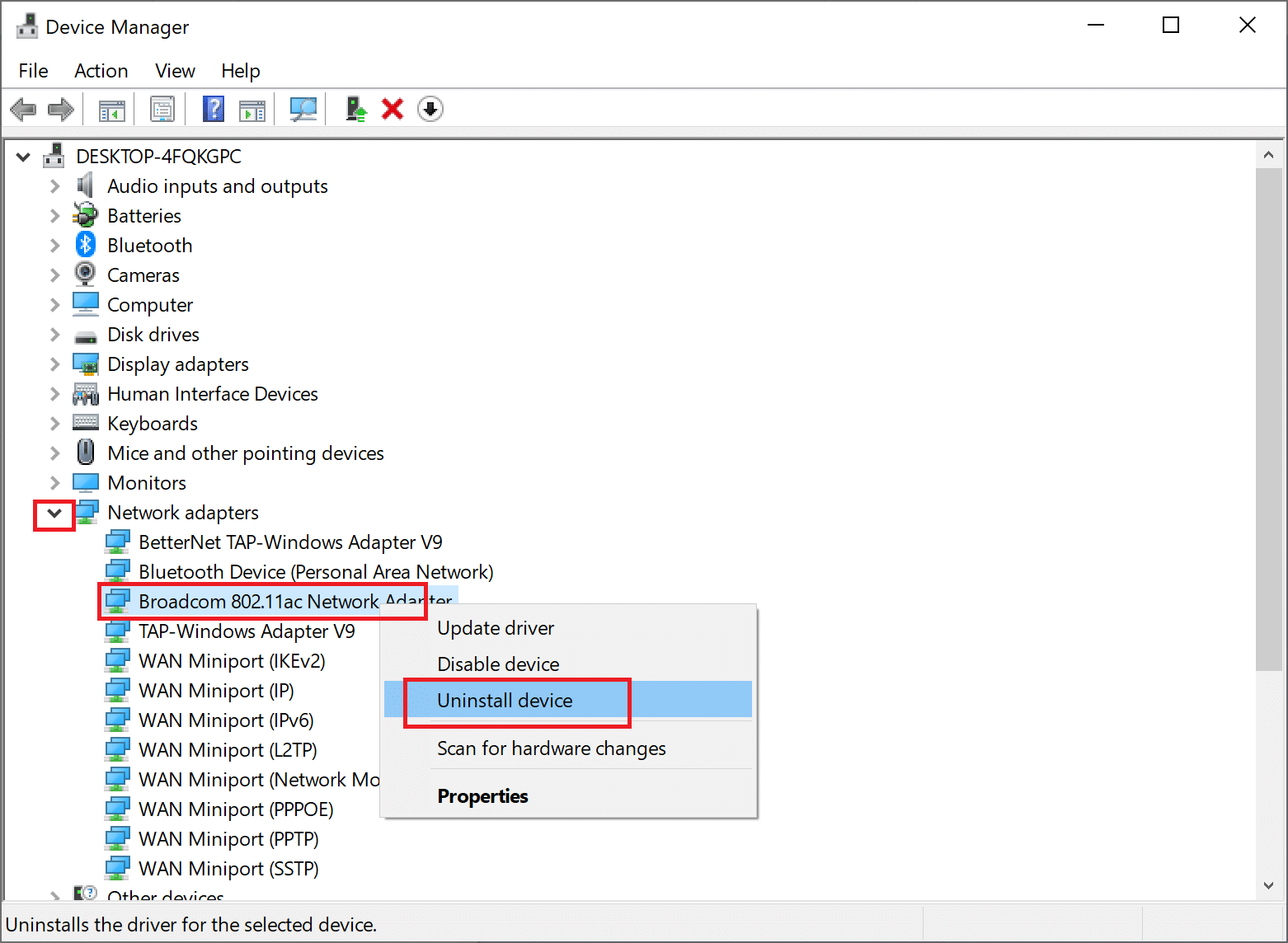
Task: Click Disable device in the context menu
Action: tap(498, 664)
